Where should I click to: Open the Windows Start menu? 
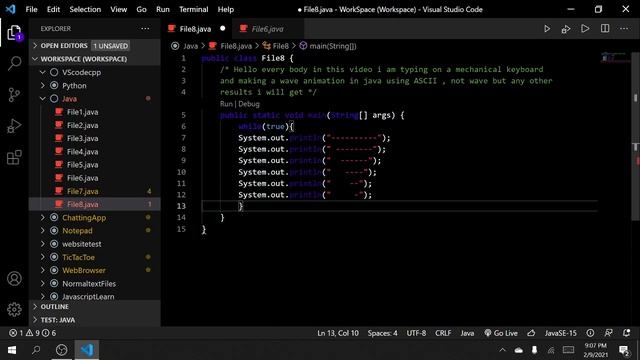point(12,350)
